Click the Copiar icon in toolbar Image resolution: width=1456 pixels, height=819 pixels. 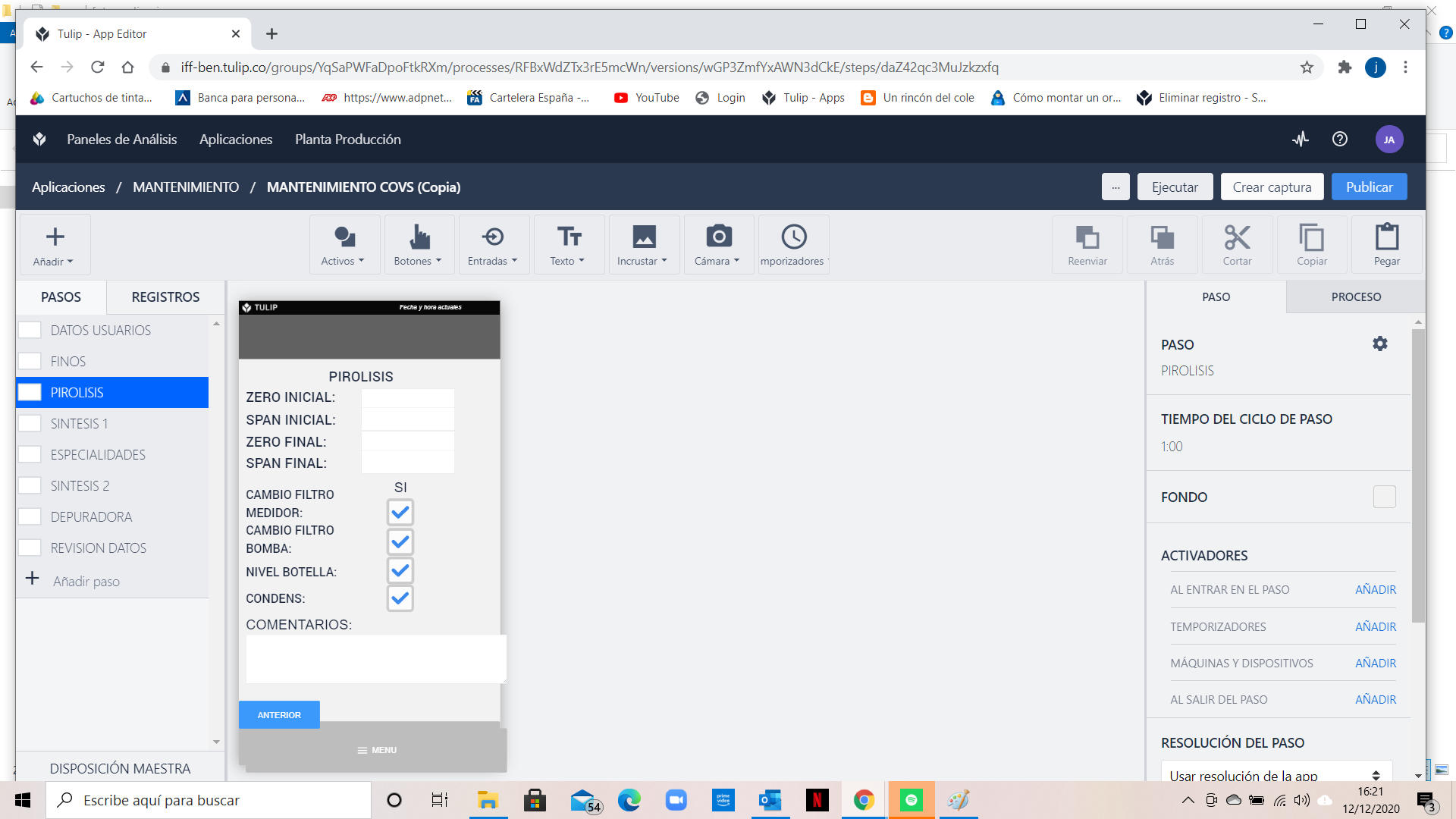click(1311, 238)
